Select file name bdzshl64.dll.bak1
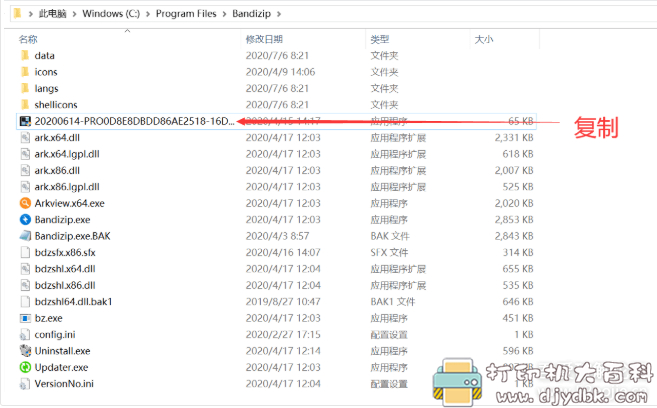Viewport: 657px width, 408px height. click(x=73, y=302)
